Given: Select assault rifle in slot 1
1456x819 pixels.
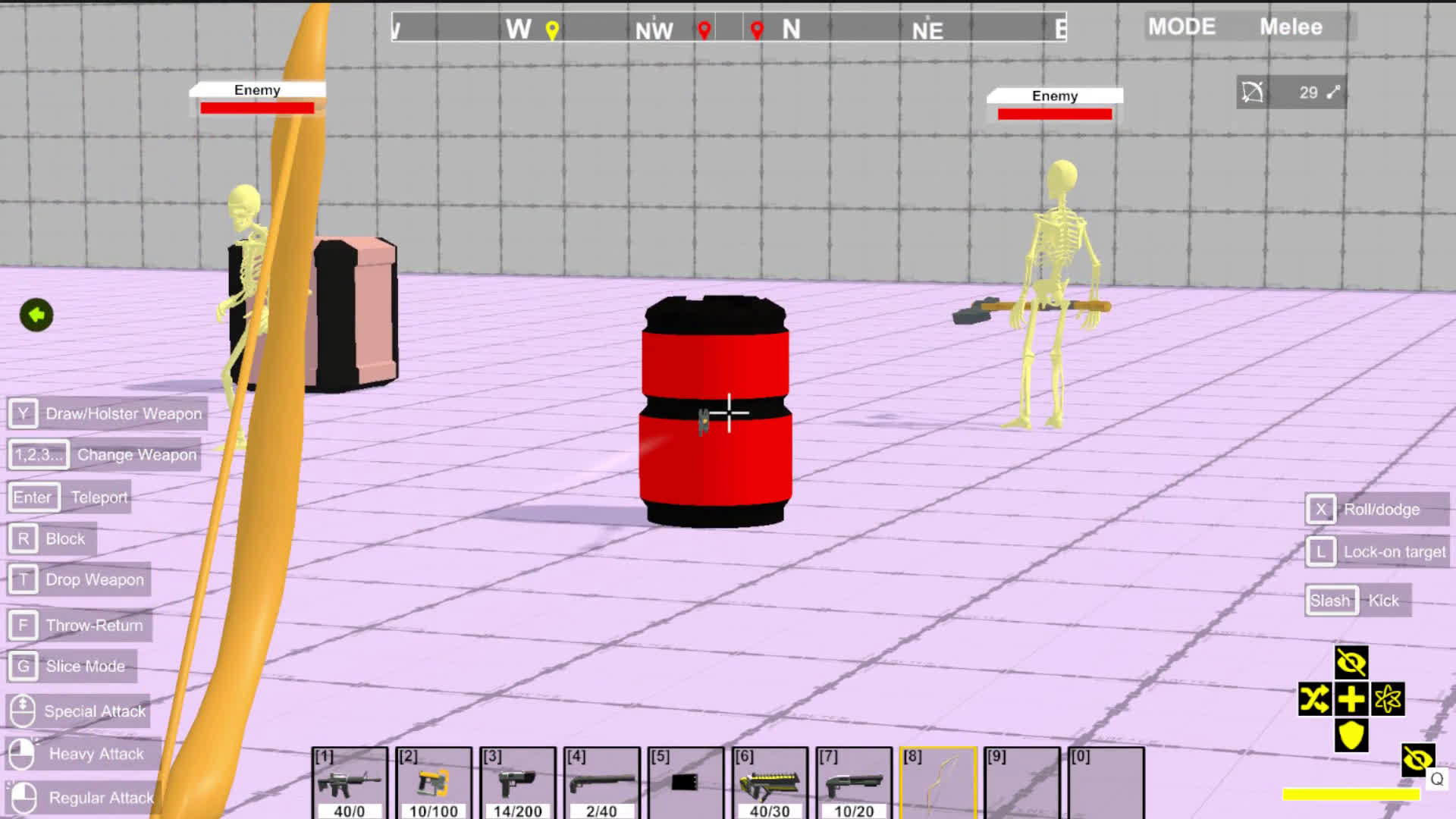Looking at the screenshot, I should [x=350, y=783].
